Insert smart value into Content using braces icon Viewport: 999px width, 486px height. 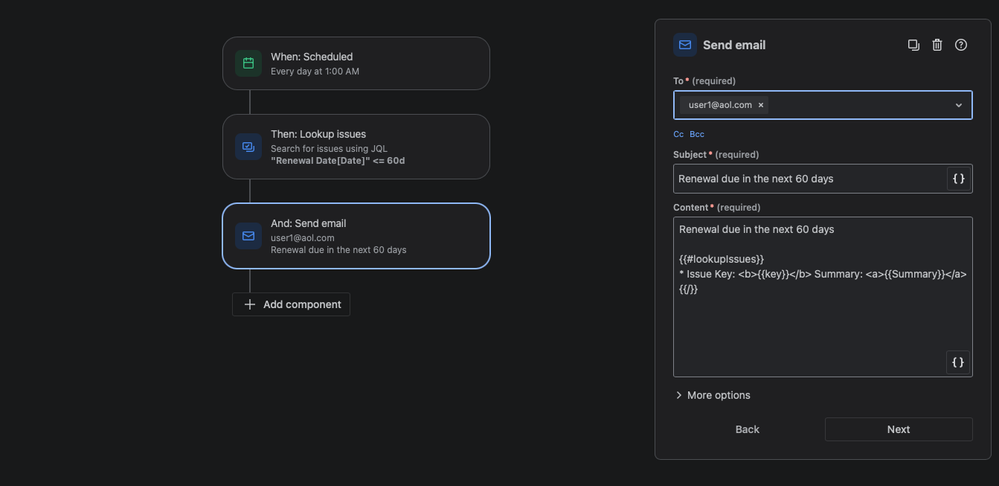coord(958,362)
